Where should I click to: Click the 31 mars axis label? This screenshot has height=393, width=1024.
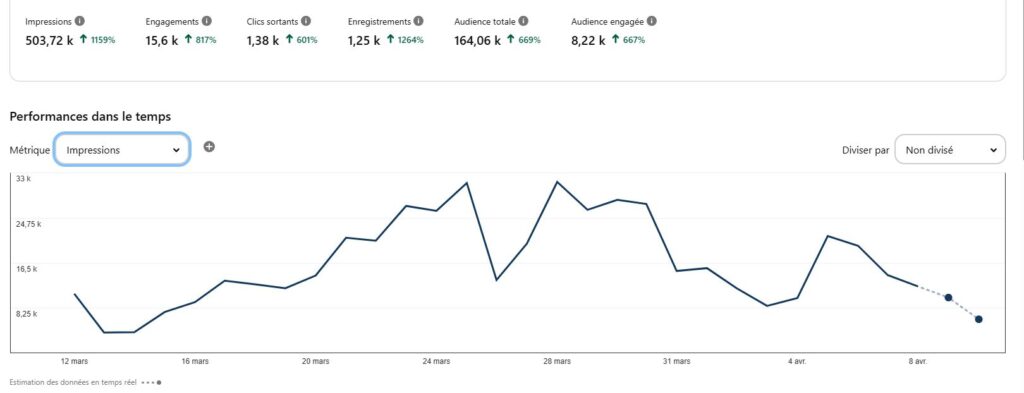[x=677, y=361]
